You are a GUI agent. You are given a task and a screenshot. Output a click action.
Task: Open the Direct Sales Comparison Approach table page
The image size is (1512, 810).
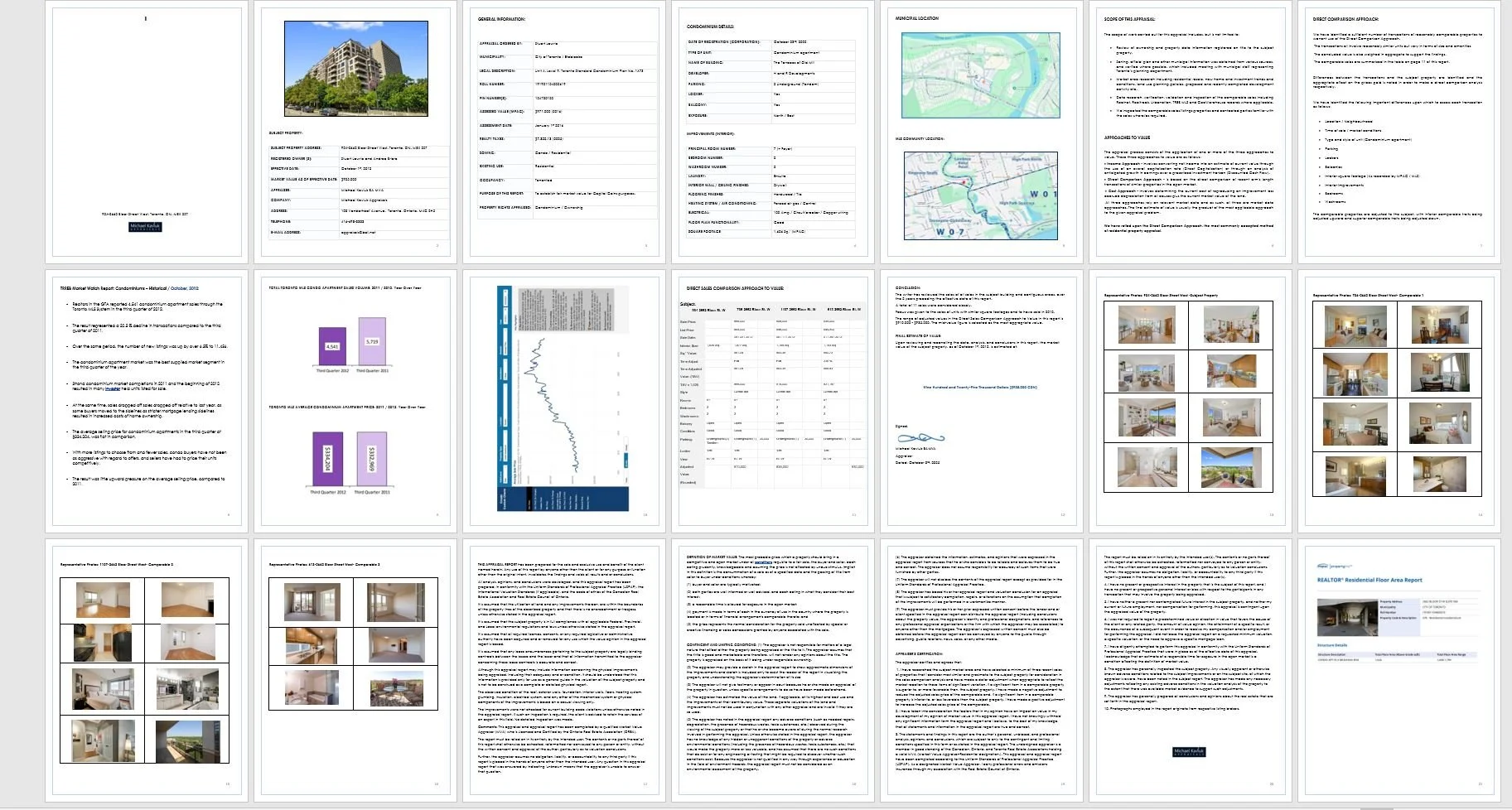click(773, 401)
